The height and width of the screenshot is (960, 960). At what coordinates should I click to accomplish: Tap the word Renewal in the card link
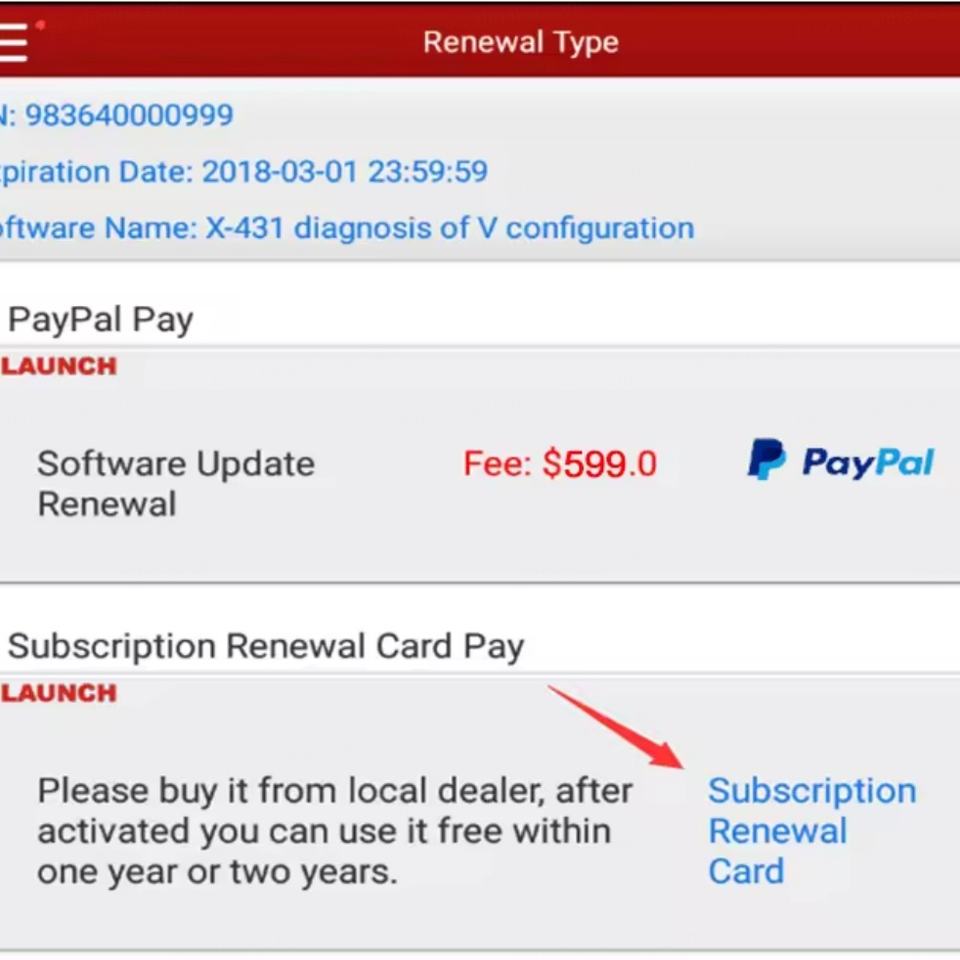[x=778, y=831]
